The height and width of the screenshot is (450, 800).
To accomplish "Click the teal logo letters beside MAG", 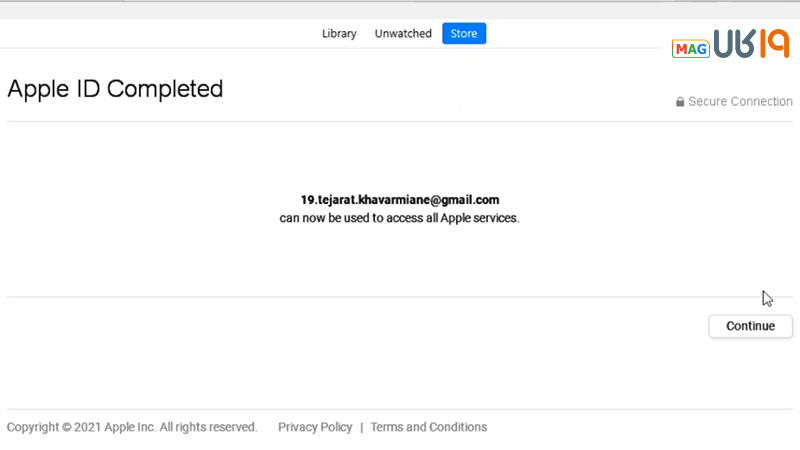I will [x=733, y=45].
